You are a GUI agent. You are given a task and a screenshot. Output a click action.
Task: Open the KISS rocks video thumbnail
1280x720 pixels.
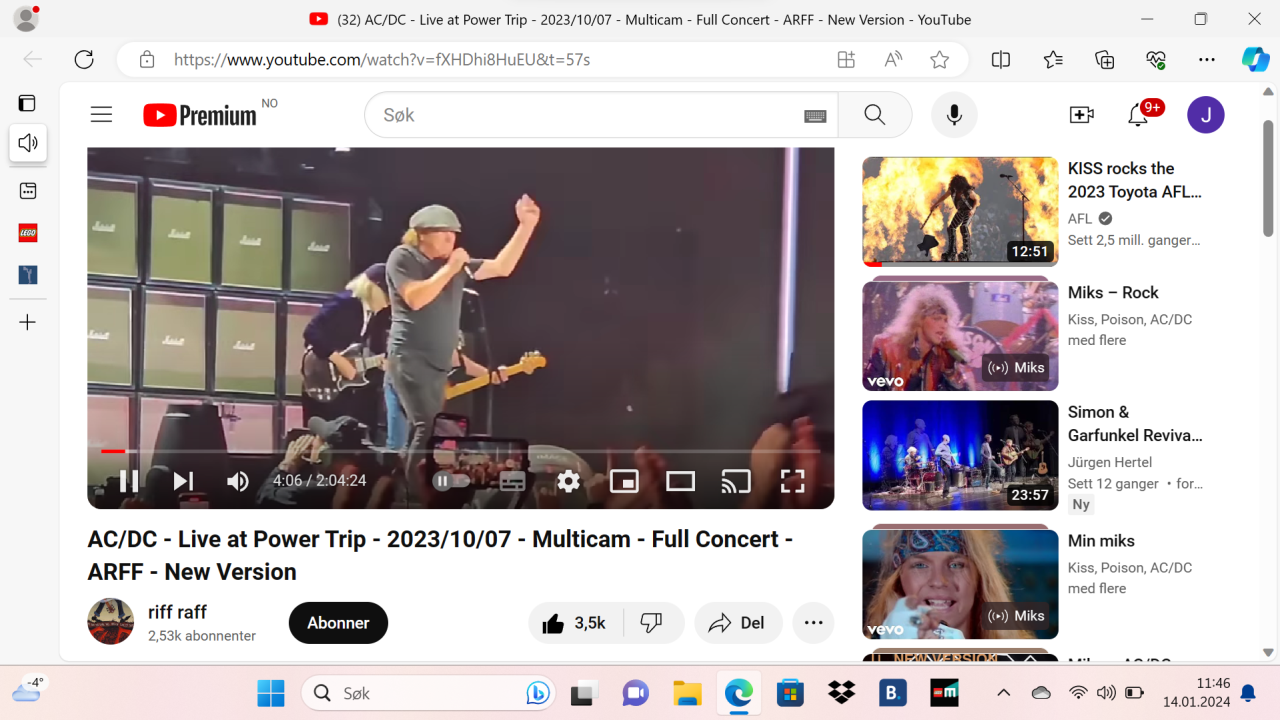pos(960,211)
